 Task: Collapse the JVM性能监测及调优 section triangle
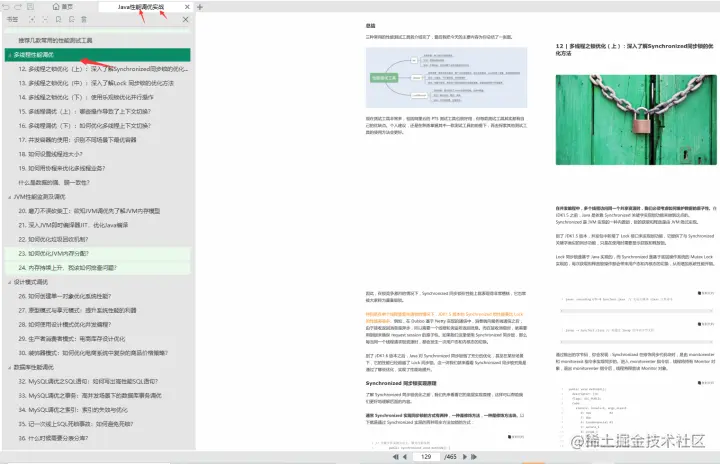9,197
